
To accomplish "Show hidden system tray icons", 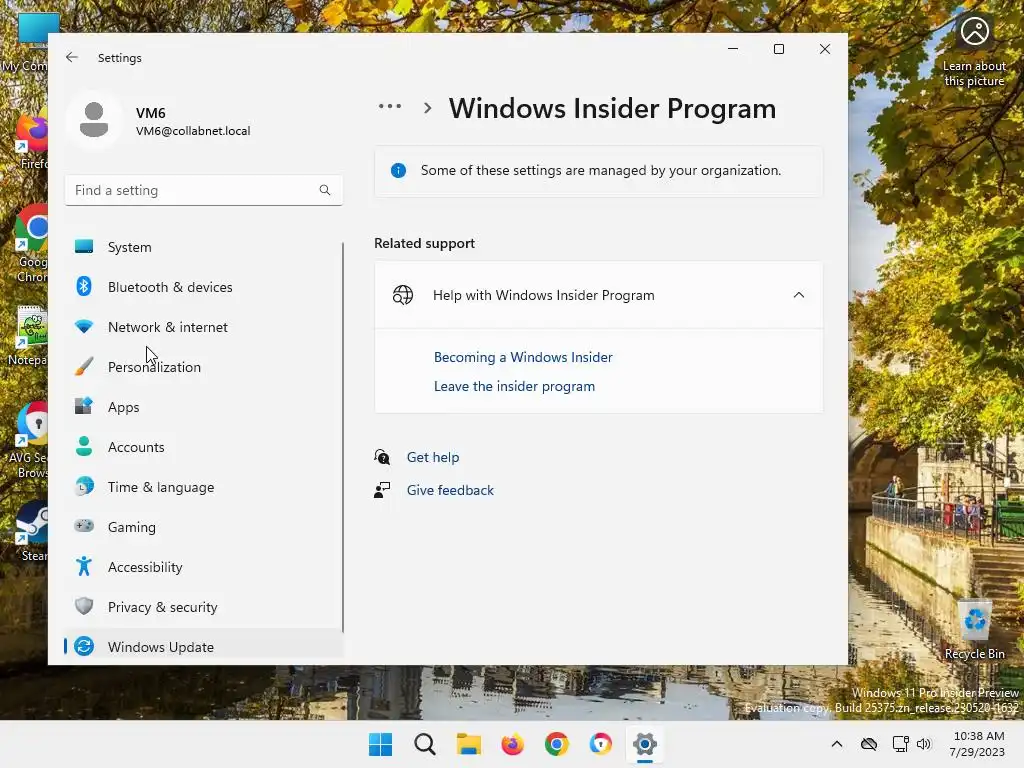I will 837,744.
